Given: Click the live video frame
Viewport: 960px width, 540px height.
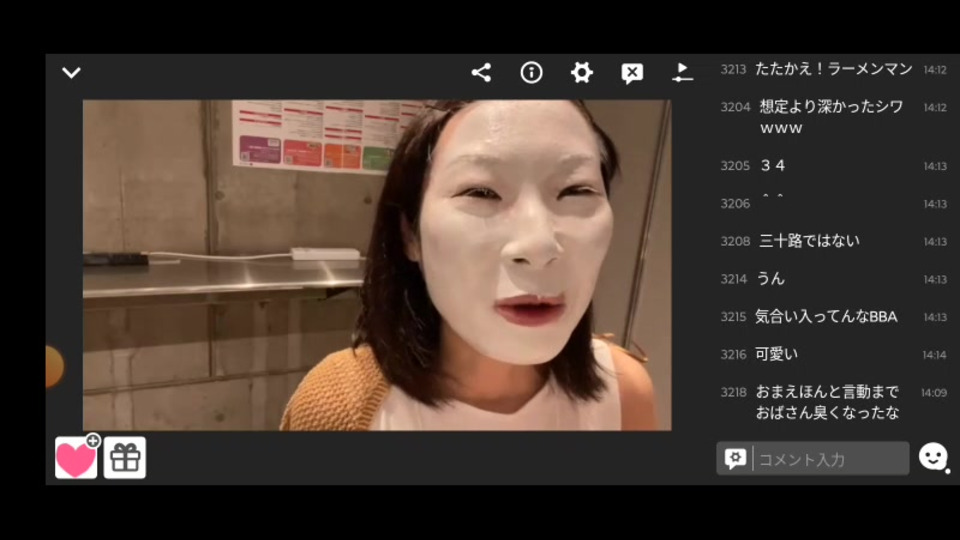Looking at the screenshot, I should 377,265.
